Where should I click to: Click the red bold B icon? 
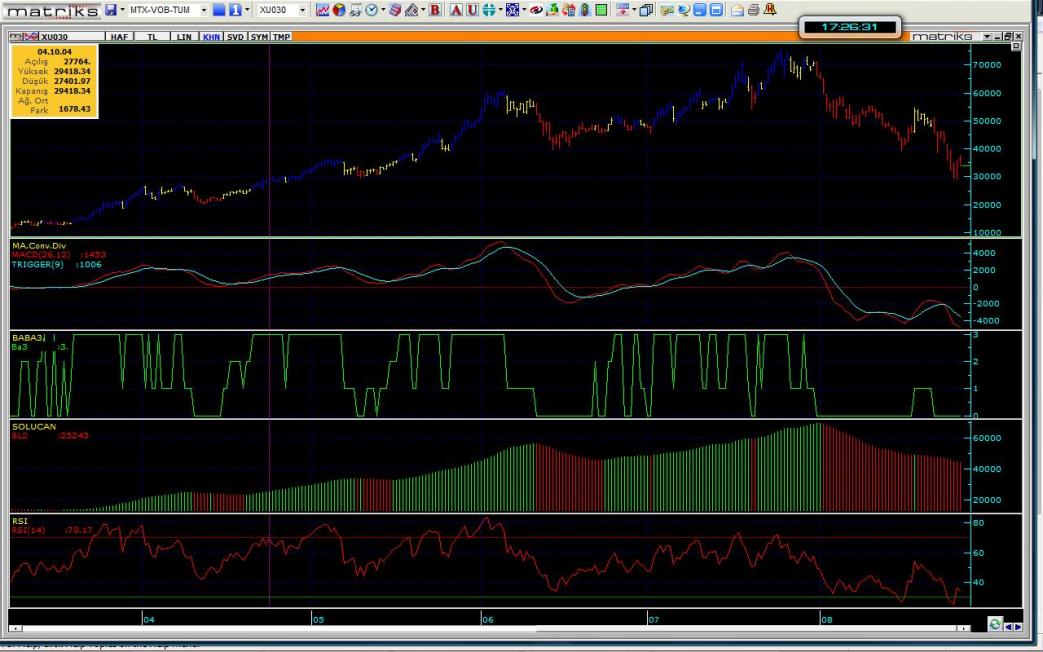click(x=435, y=9)
